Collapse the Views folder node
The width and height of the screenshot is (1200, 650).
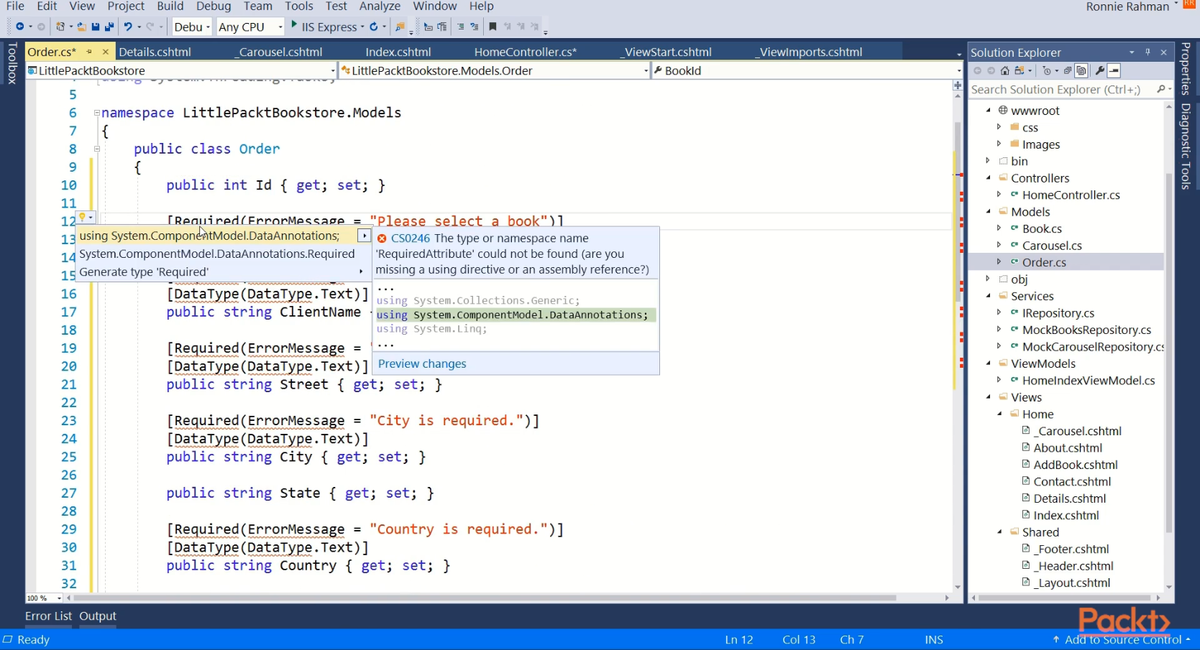(x=988, y=397)
